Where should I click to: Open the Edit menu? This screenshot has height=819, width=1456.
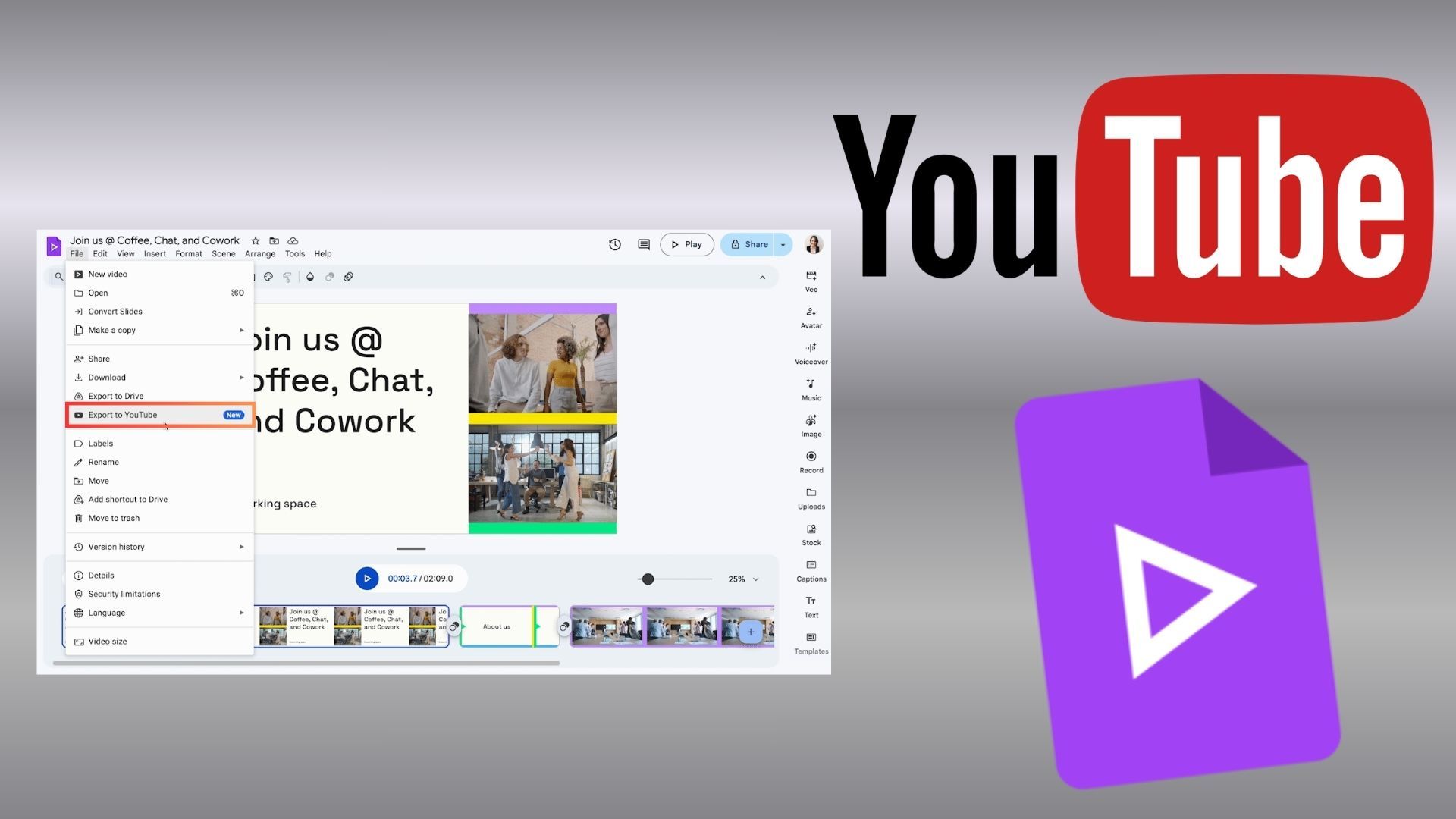tap(100, 254)
